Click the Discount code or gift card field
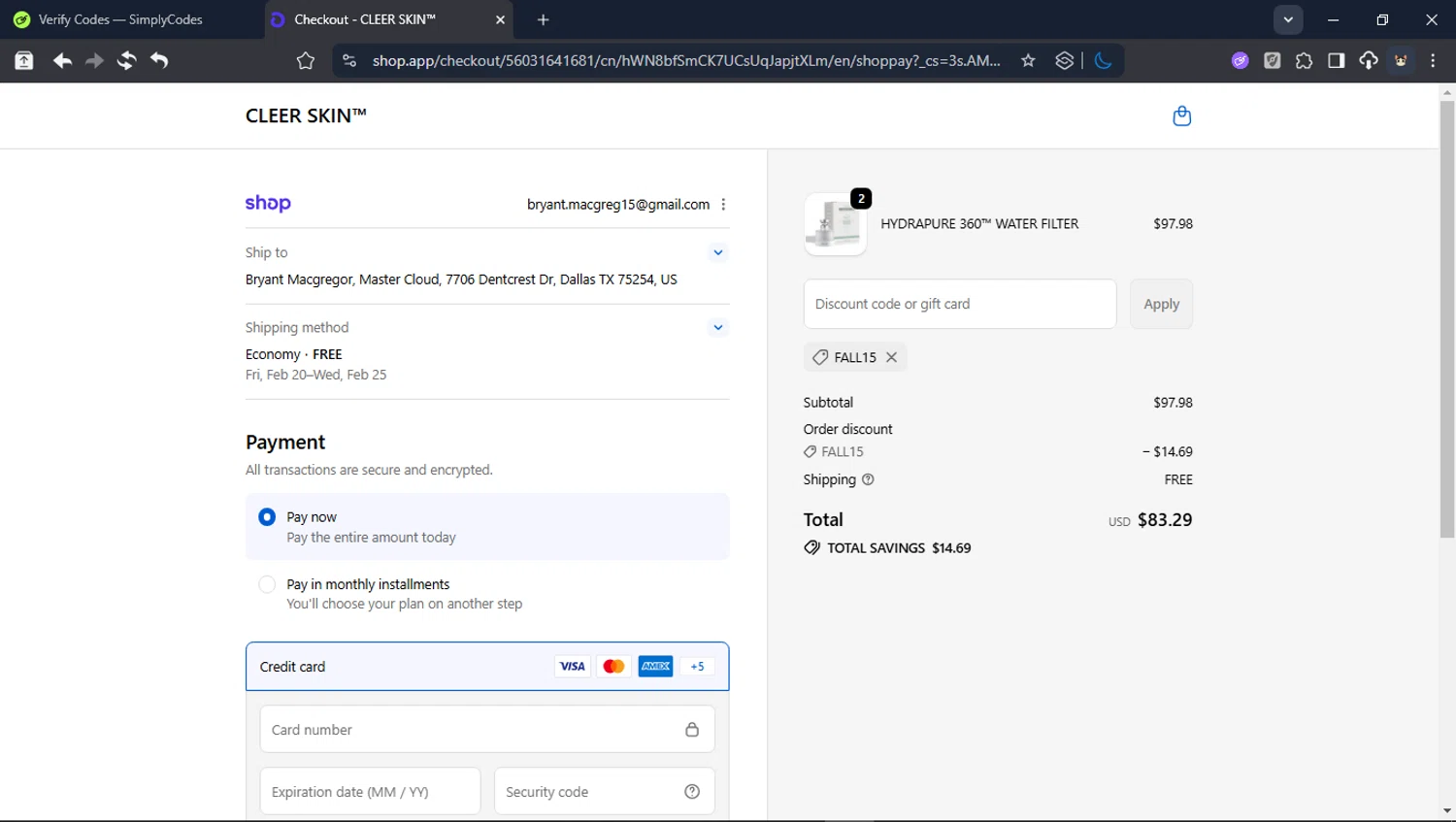The width and height of the screenshot is (1456, 822). click(960, 304)
